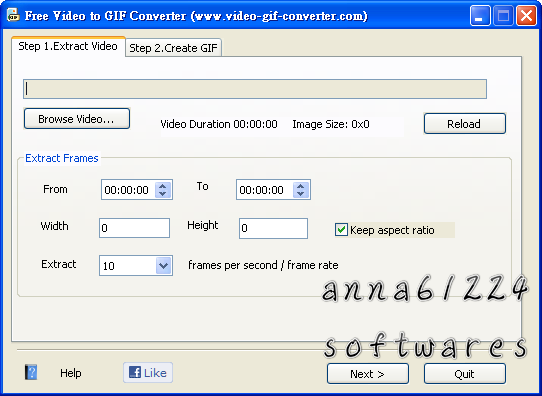Click the Quit button

pyautogui.click(x=465, y=374)
